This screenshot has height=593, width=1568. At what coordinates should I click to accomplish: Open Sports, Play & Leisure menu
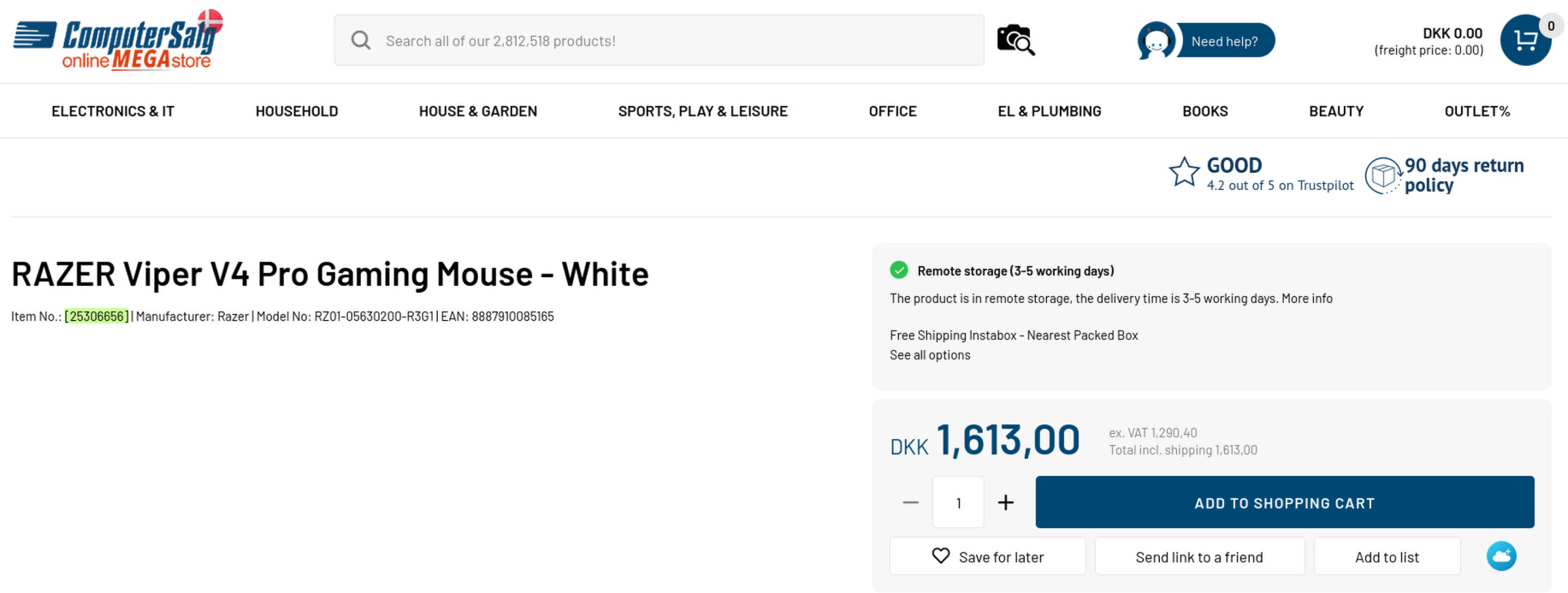pyautogui.click(x=702, y=111)
